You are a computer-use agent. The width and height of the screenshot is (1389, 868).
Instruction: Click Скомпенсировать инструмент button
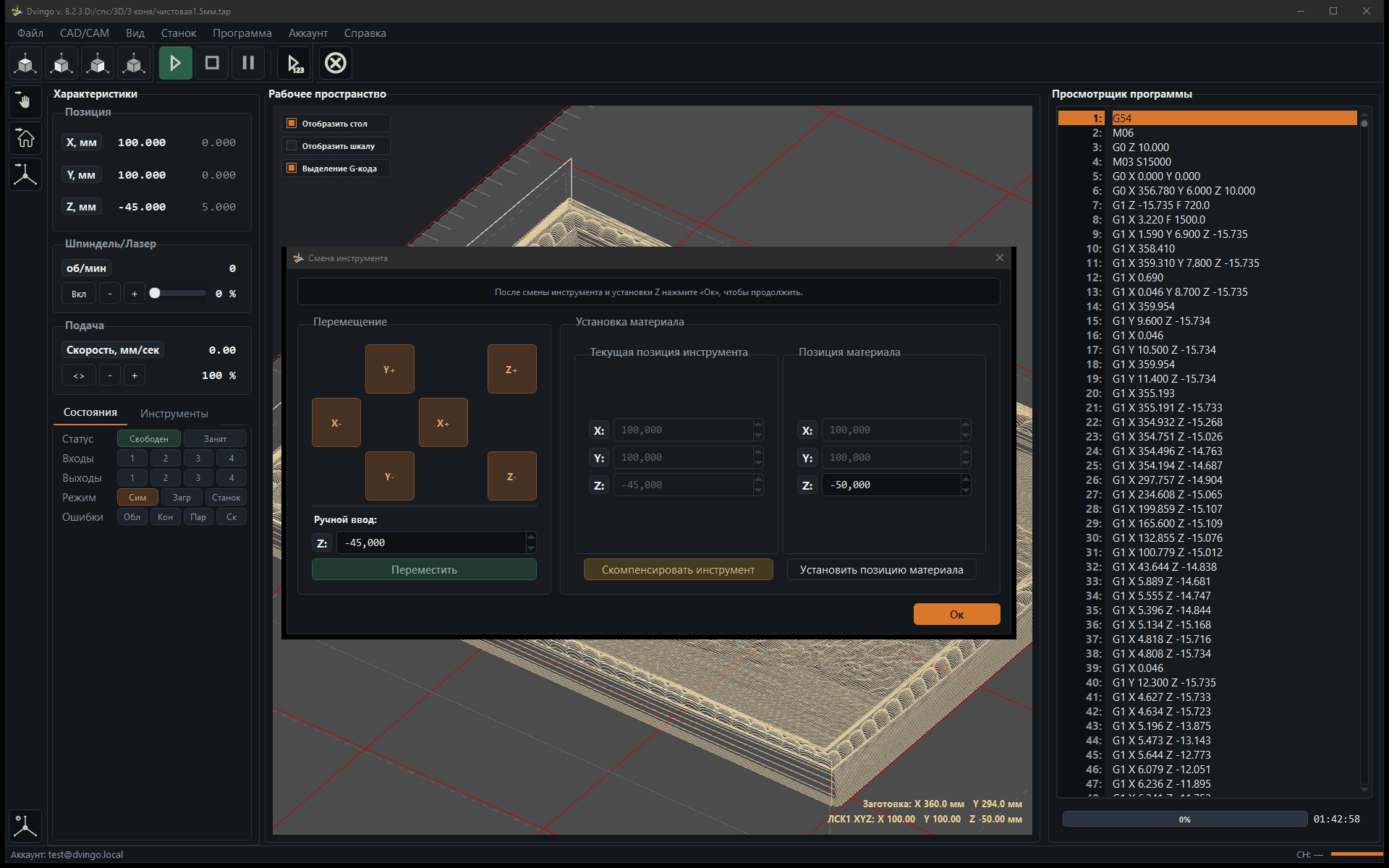[x=678, y=570]
